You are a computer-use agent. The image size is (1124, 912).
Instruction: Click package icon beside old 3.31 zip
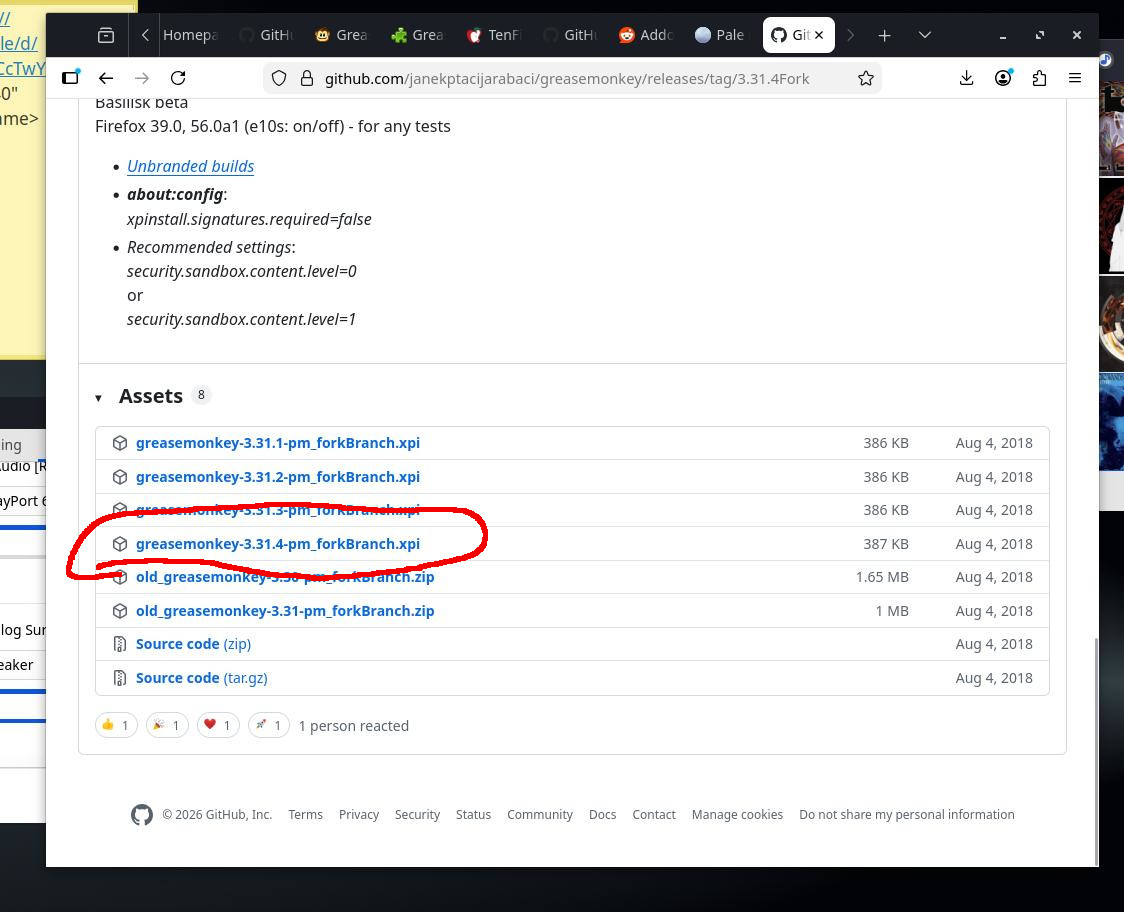coord(120,611)
